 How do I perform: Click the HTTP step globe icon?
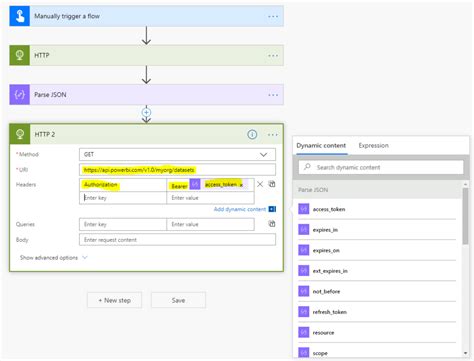click(x=20, y=55)
